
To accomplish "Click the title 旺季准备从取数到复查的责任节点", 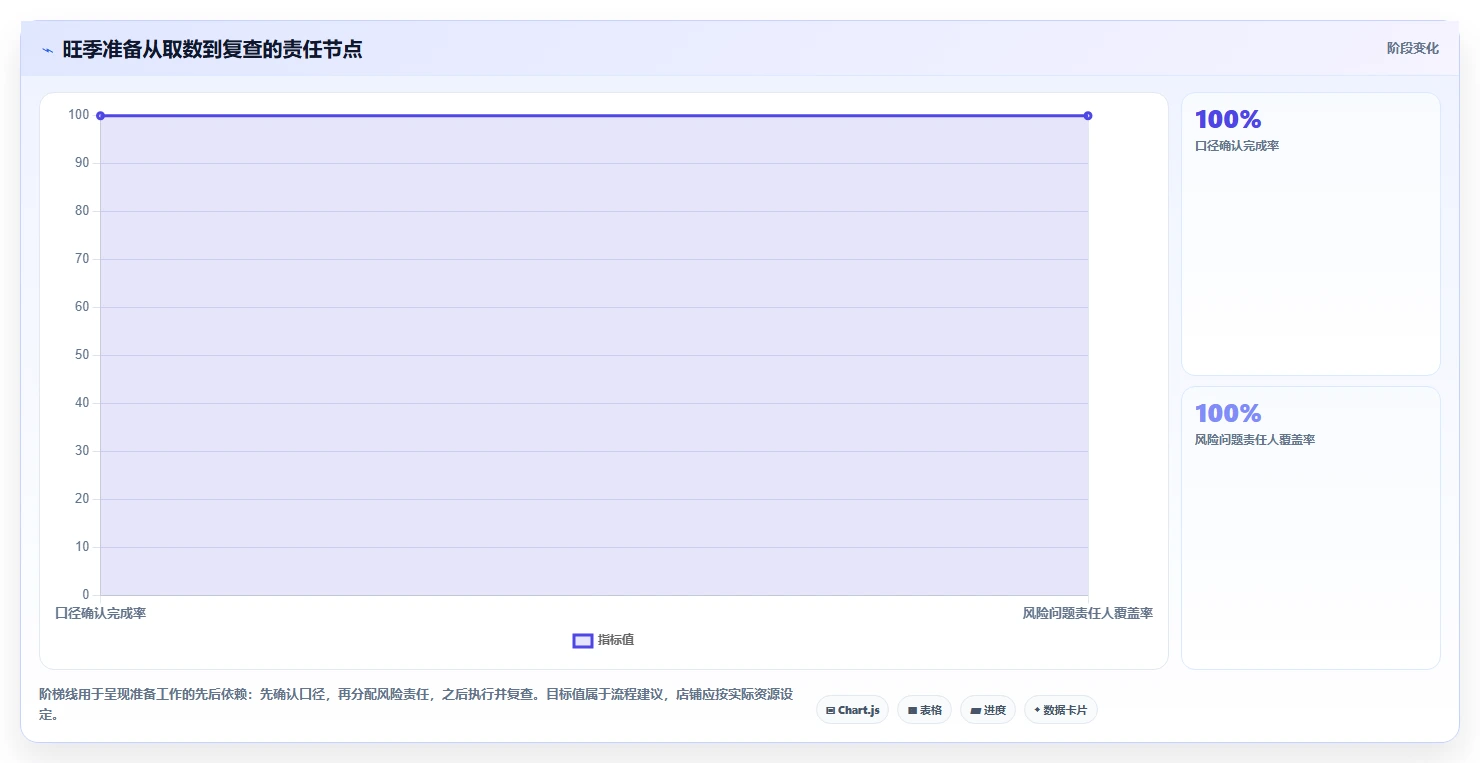I will [x=212, y=49].
